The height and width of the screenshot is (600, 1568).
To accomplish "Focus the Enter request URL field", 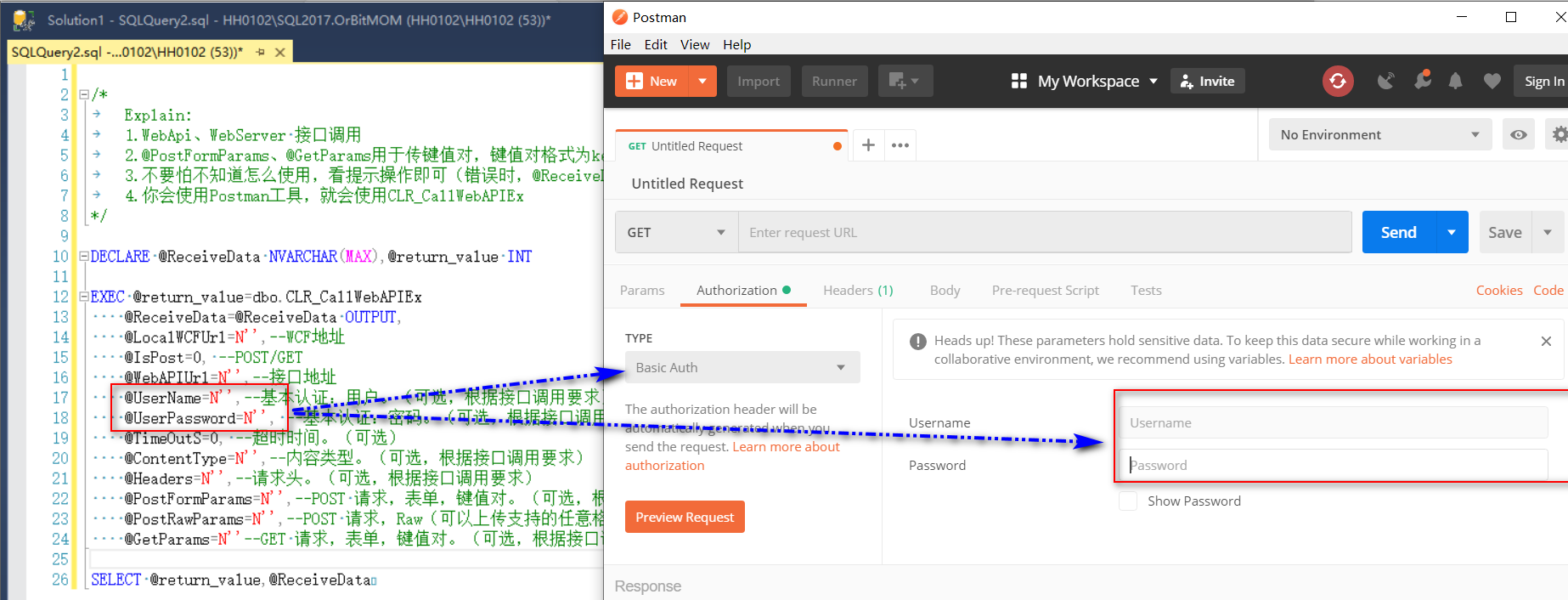I will tap(1045, 232).
